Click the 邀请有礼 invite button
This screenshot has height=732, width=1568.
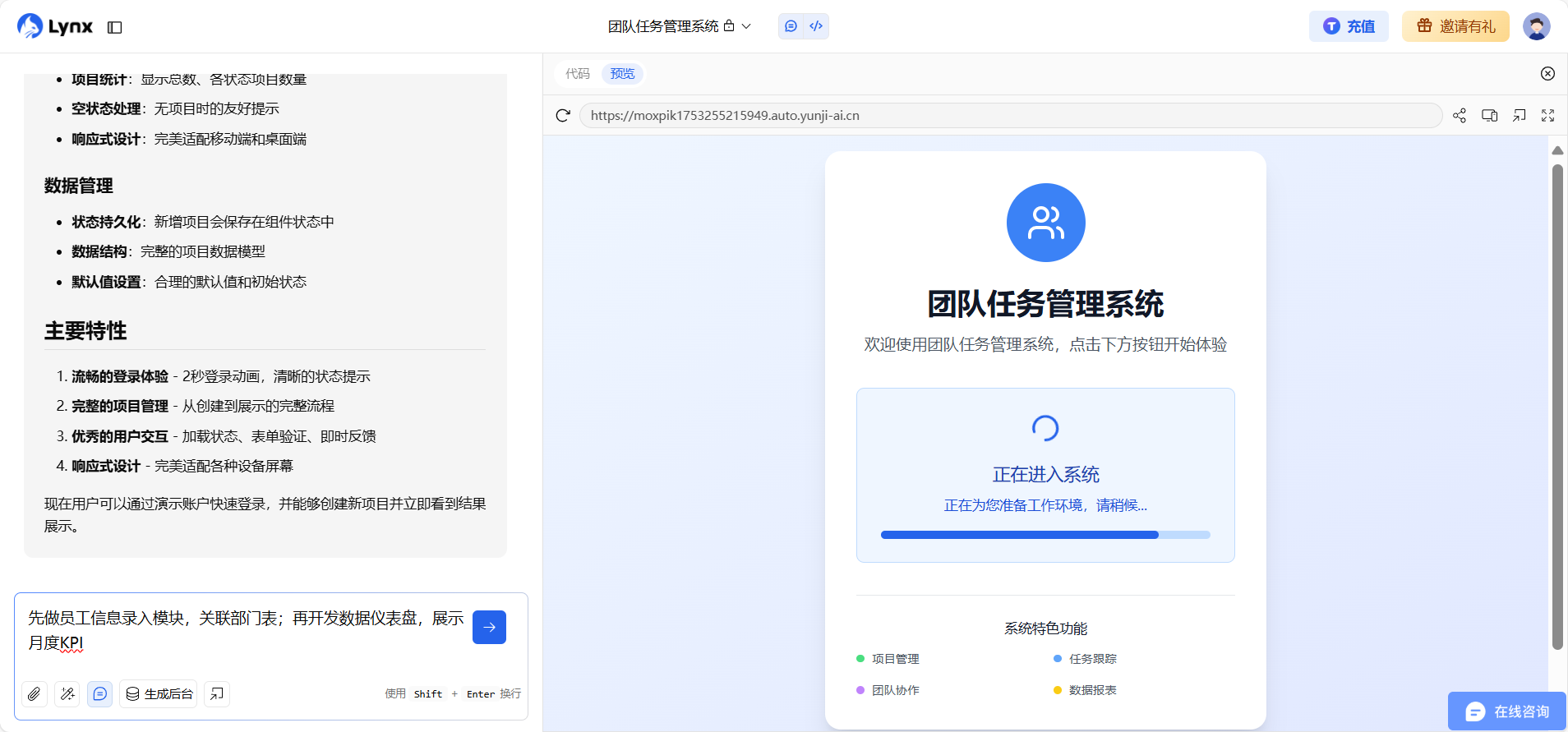coord(1455,26)
